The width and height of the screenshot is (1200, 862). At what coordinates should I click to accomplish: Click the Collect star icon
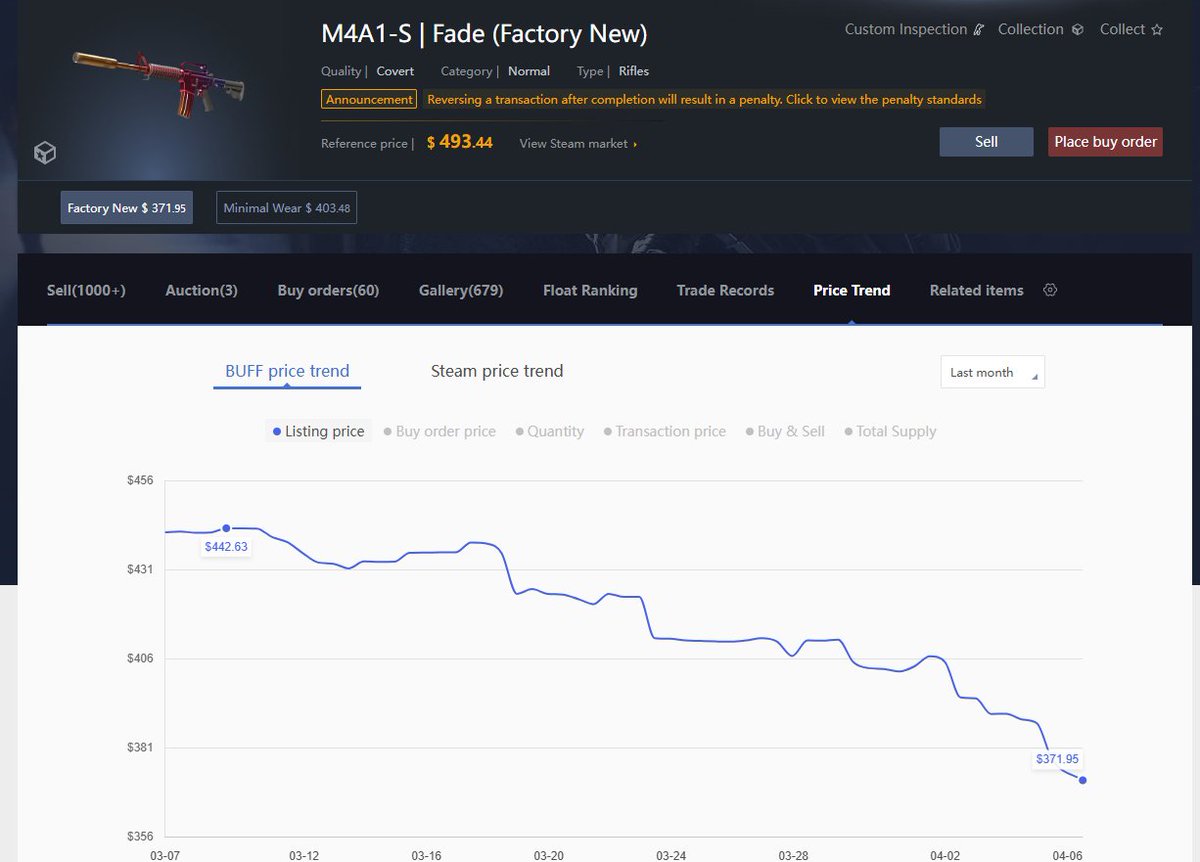[1157, 30]
